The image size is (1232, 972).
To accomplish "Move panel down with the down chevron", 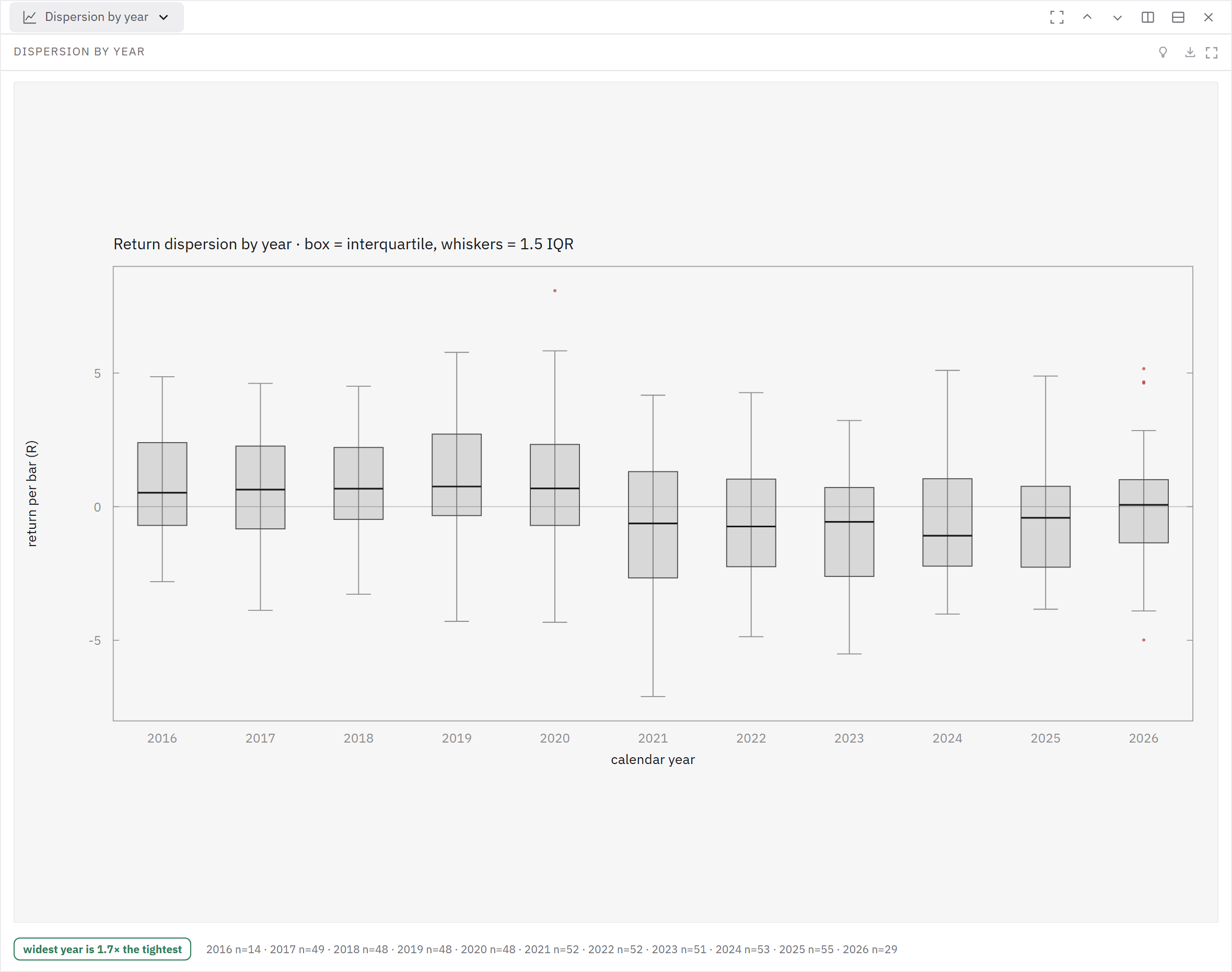I will (1117, 17).
